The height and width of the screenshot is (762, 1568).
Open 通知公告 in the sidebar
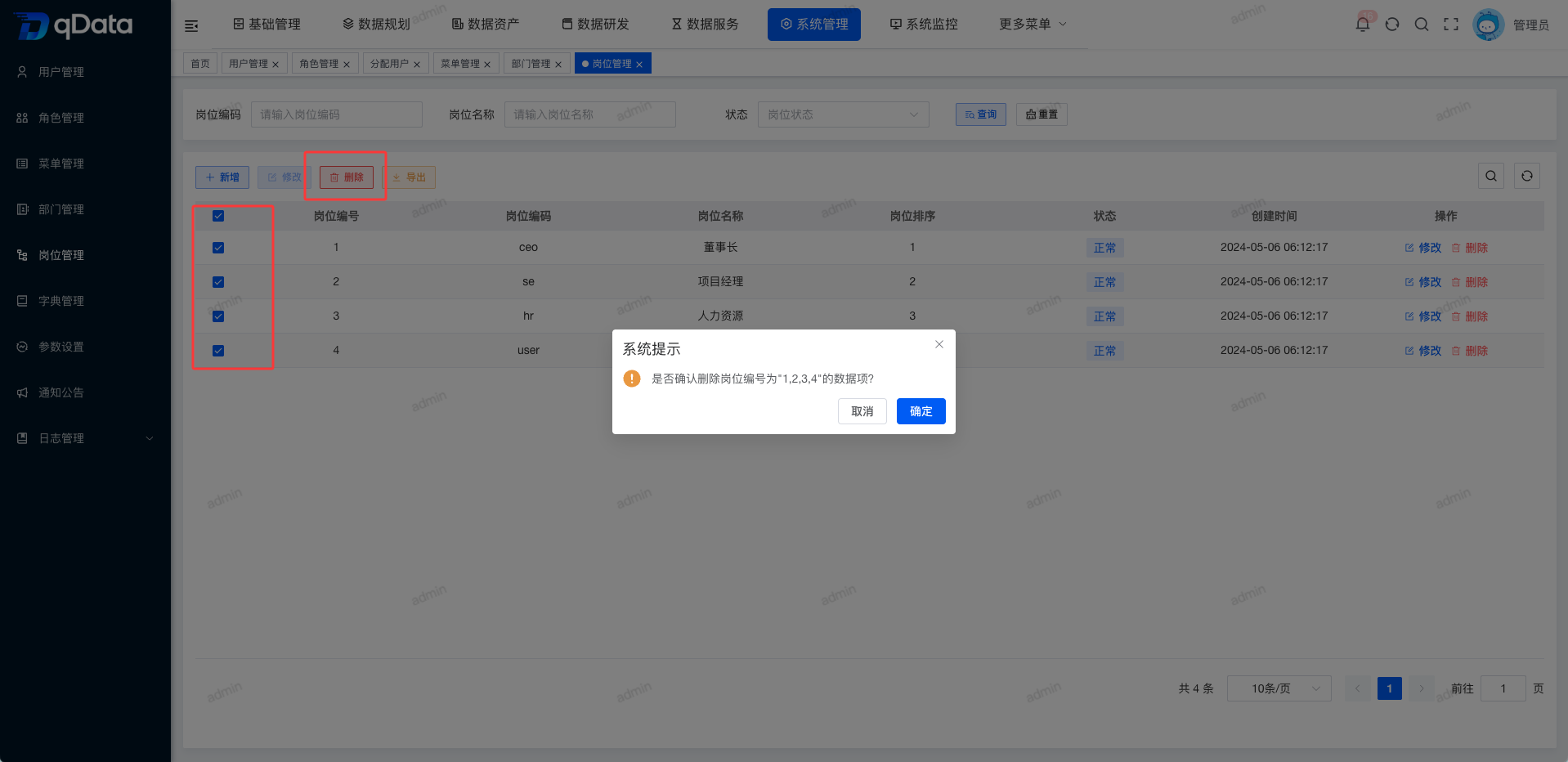click(85, 392)
